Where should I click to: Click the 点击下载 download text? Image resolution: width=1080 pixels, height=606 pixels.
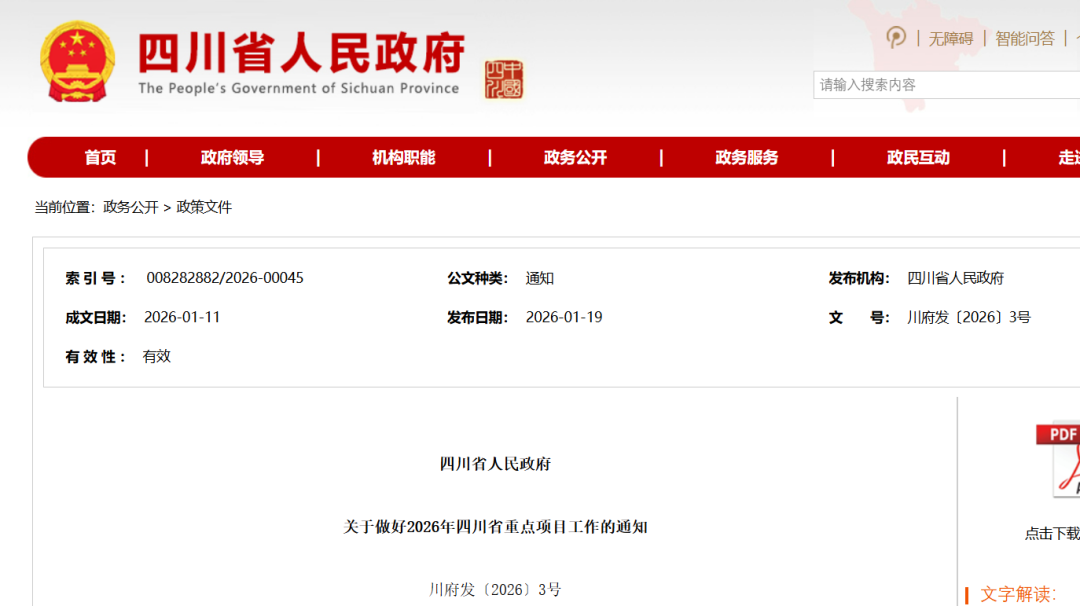pos(1052,534)
